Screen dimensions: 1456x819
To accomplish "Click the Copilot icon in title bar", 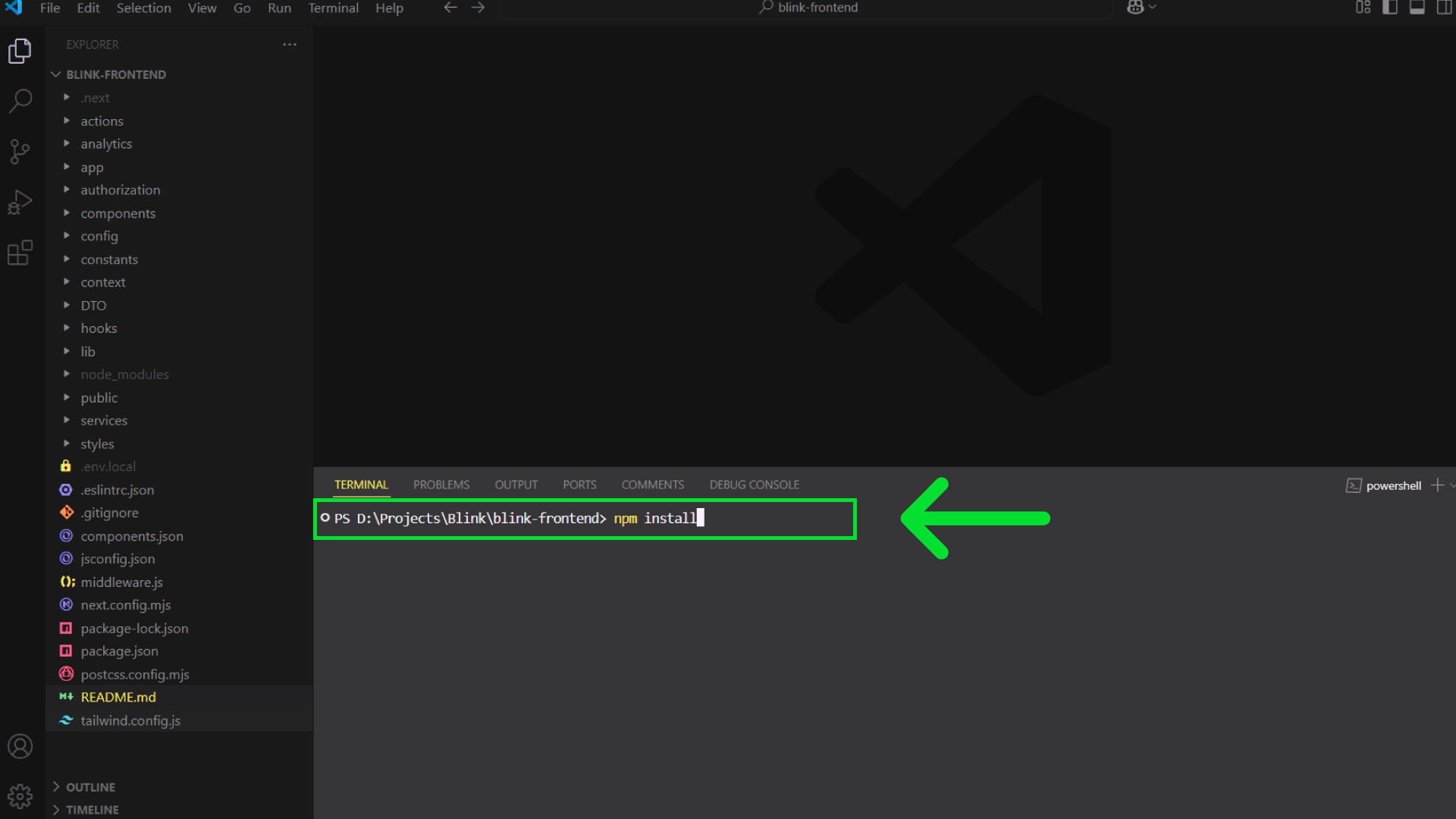I will tap(1135, 8).
